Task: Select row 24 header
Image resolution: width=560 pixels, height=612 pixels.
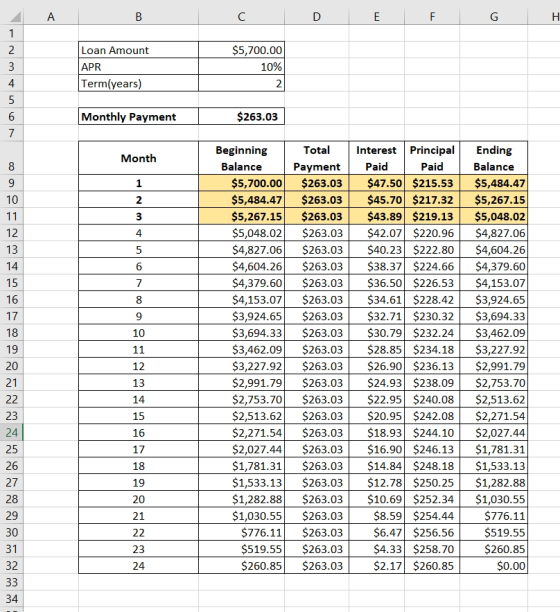Action: (x=12, y=432)
